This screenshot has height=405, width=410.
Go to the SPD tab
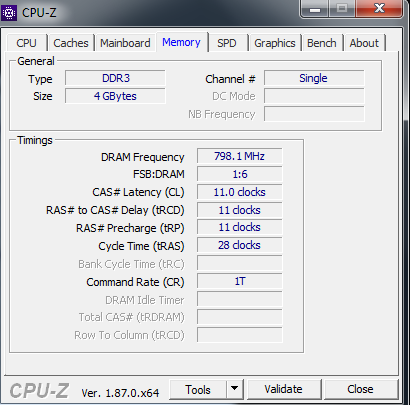pos(227,43)
